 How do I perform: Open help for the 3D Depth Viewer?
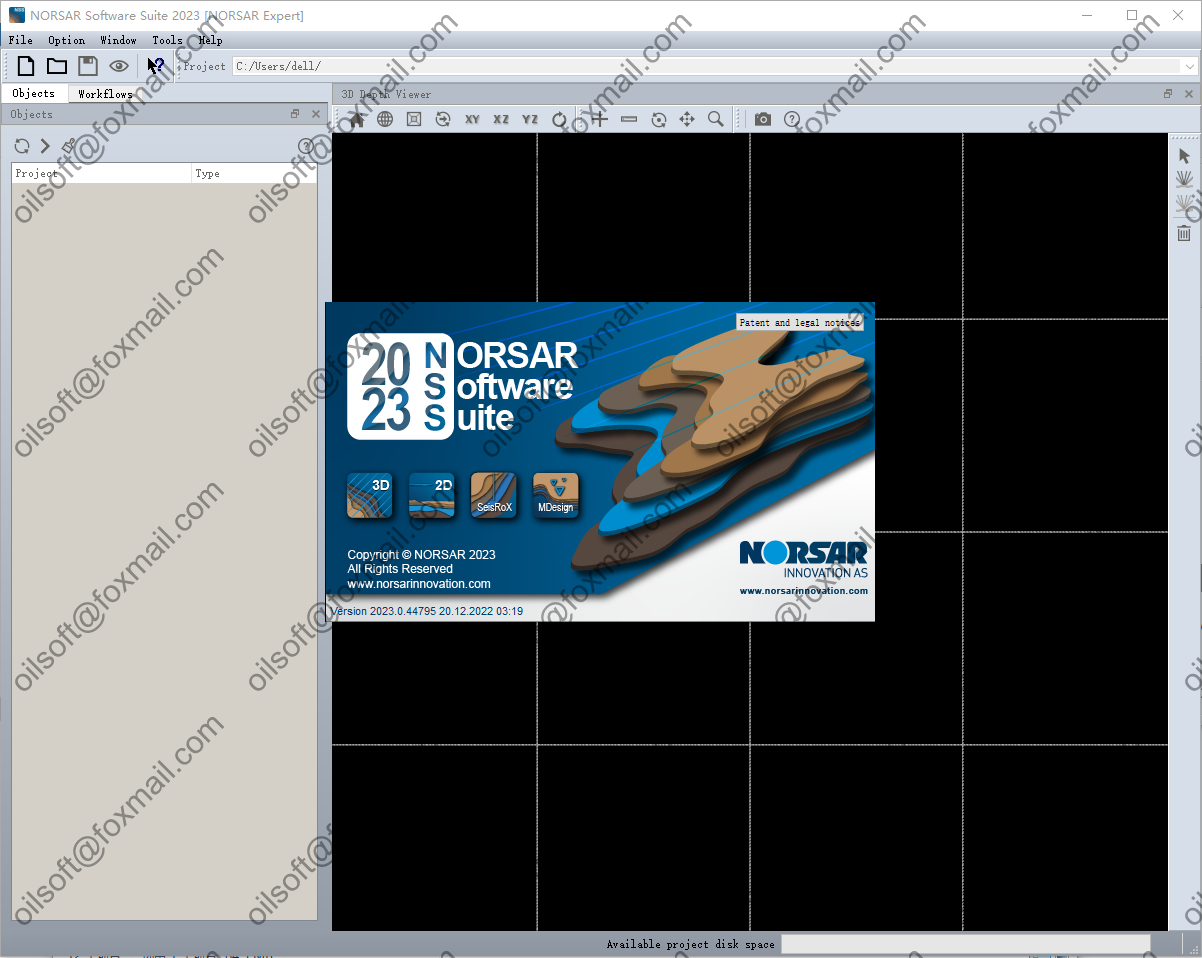[792, 119]
